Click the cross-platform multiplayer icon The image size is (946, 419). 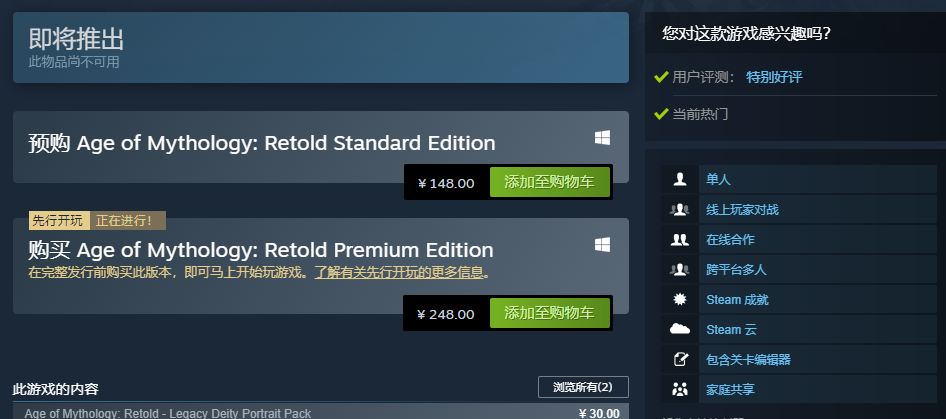click(x=680, y=269)
